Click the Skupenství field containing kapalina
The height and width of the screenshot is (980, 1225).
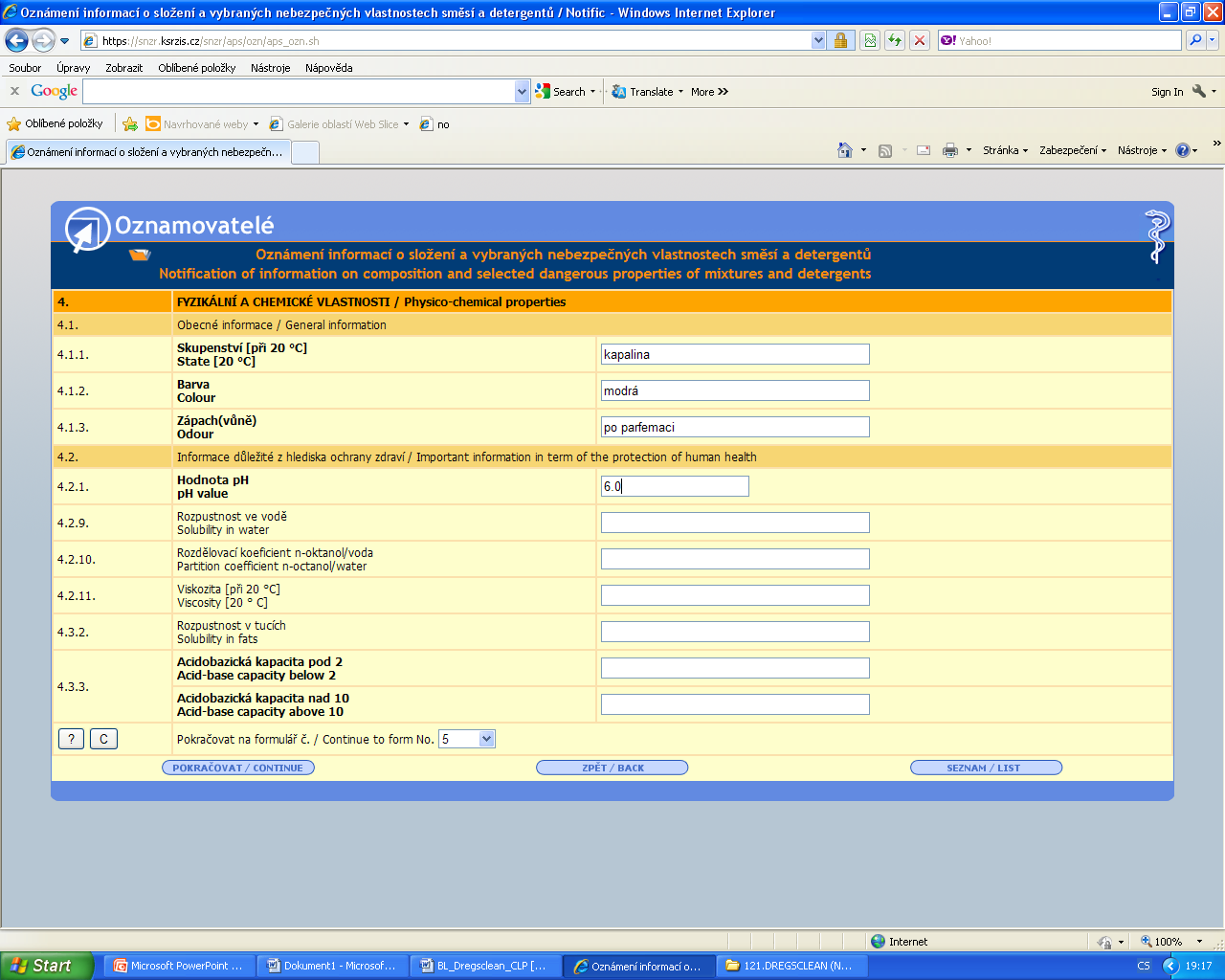click(x=735, y=354)
